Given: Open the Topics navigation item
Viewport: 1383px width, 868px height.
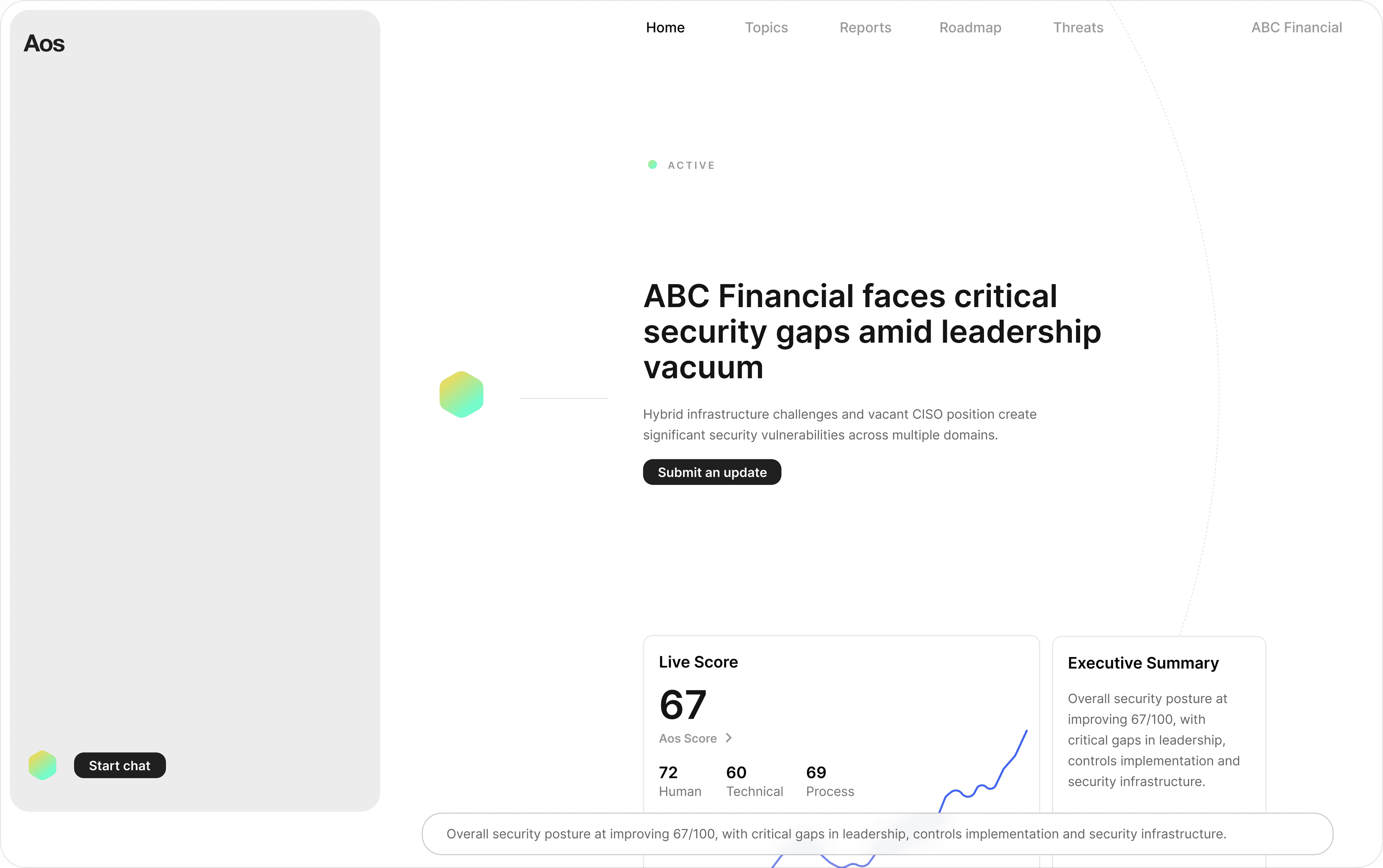Looking at the screenshot, I should pos(766,27).
